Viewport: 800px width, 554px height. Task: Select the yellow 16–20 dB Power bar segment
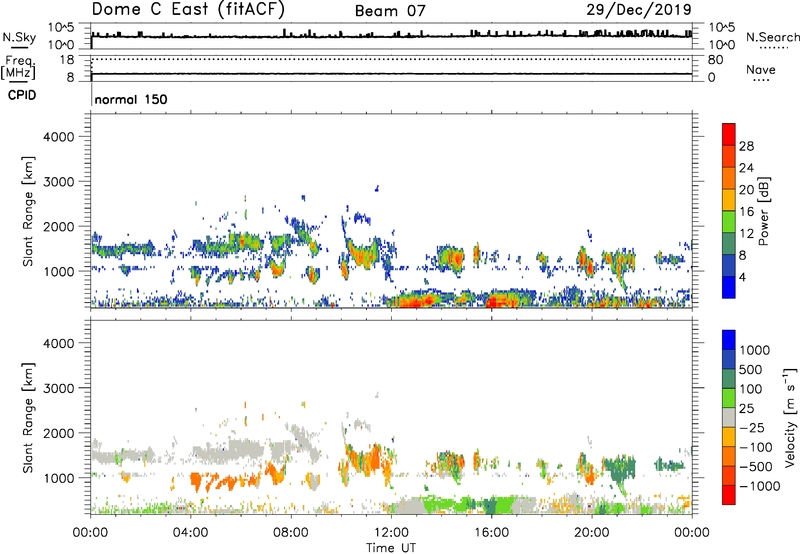pyautogui.click(x=729, y=199)
